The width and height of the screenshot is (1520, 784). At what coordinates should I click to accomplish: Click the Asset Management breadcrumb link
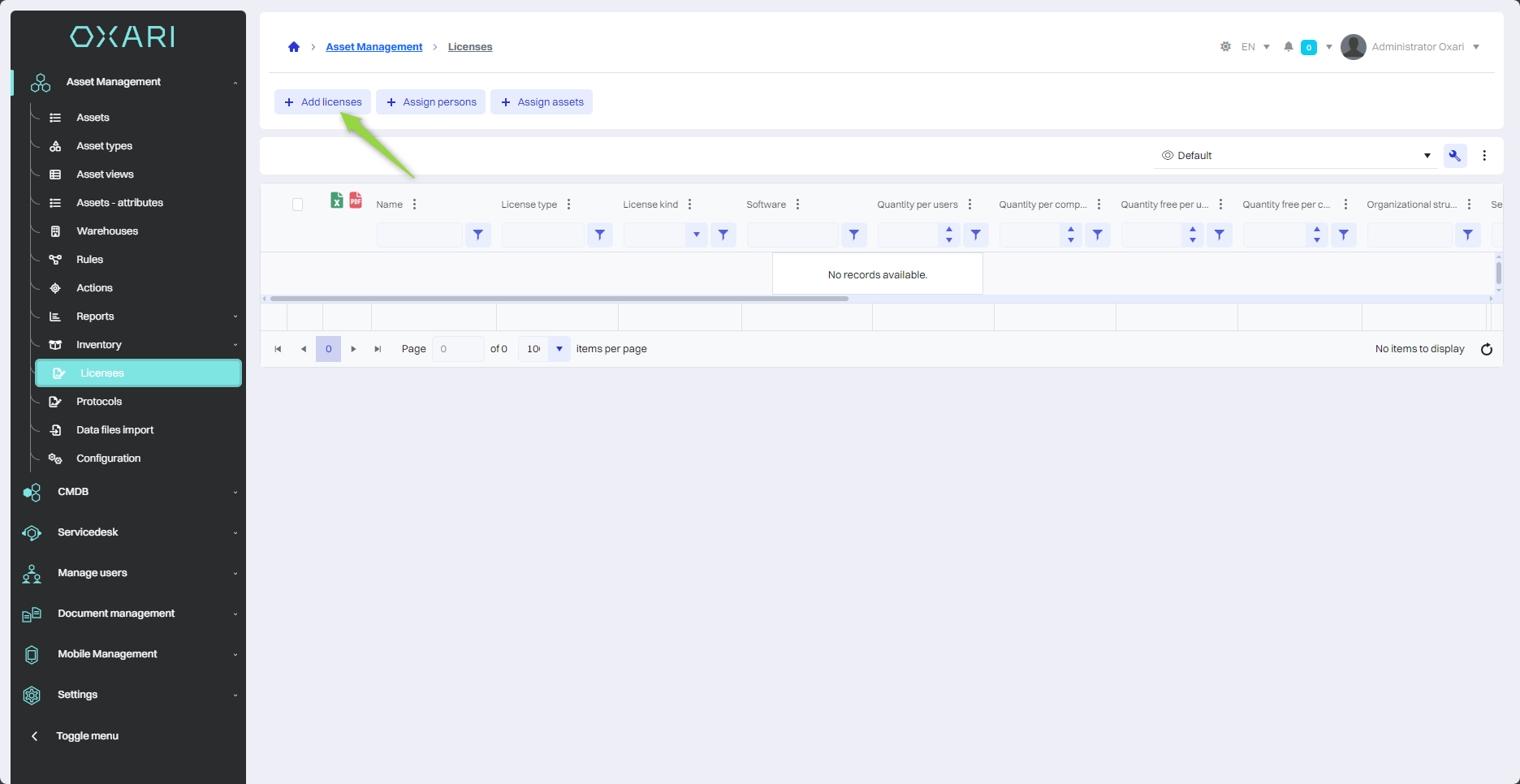[x=374, y=47]
